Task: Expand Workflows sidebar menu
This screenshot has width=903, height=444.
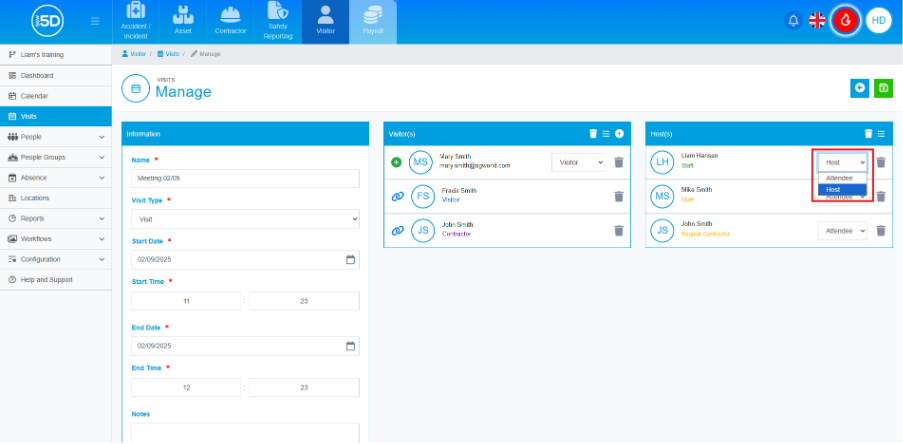Action: 56,238
